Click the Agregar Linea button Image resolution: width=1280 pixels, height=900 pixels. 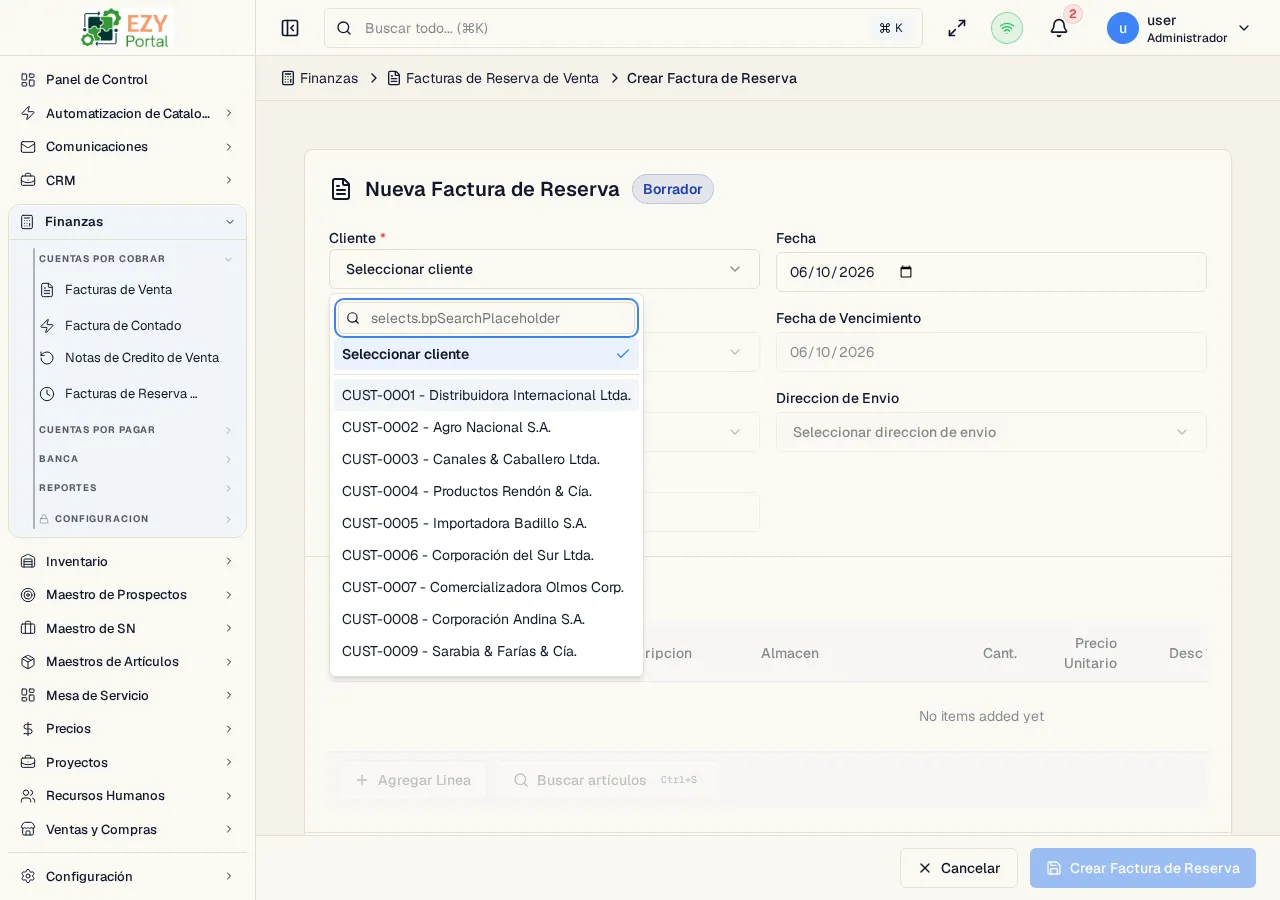[x=412, y=780]
